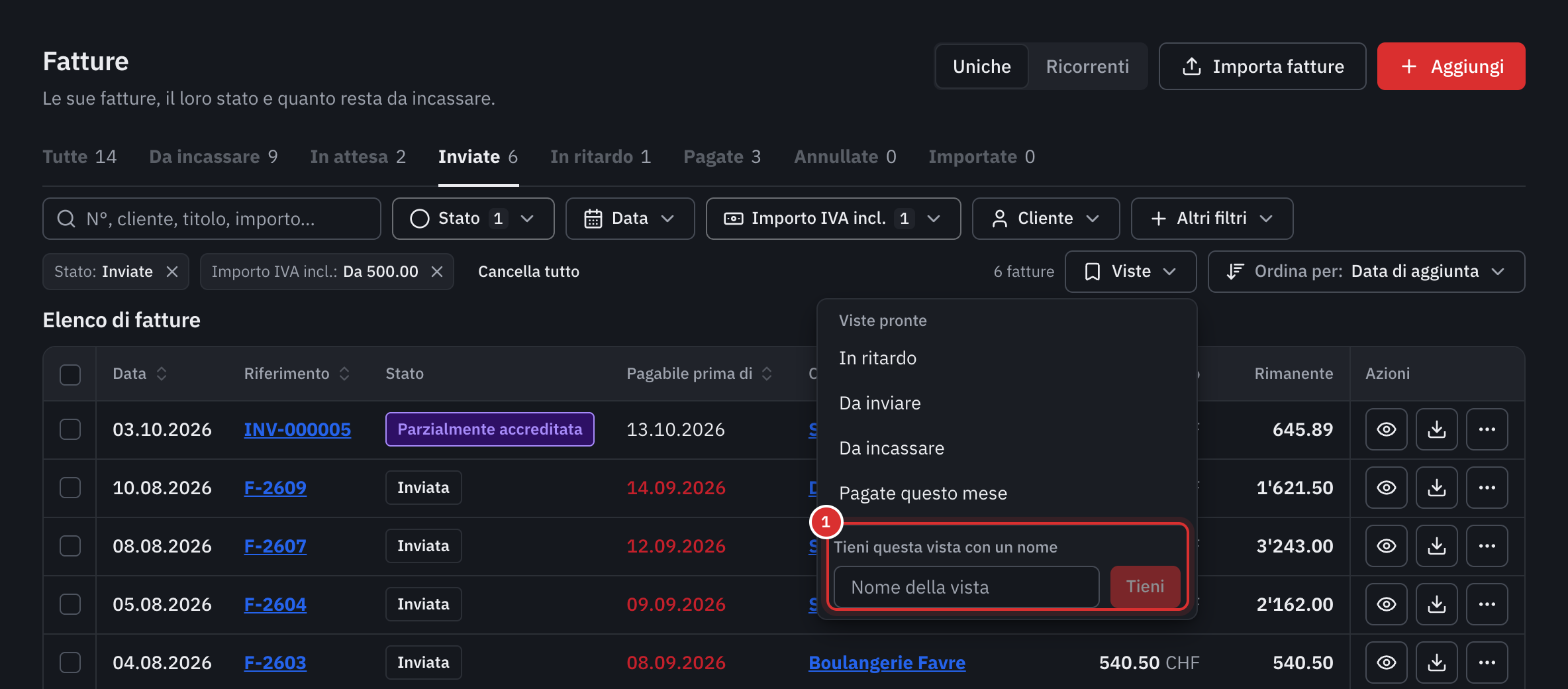Open more actions for F-2609
The height and width of the screenshot is (689, 1568).
(1487, 488)
